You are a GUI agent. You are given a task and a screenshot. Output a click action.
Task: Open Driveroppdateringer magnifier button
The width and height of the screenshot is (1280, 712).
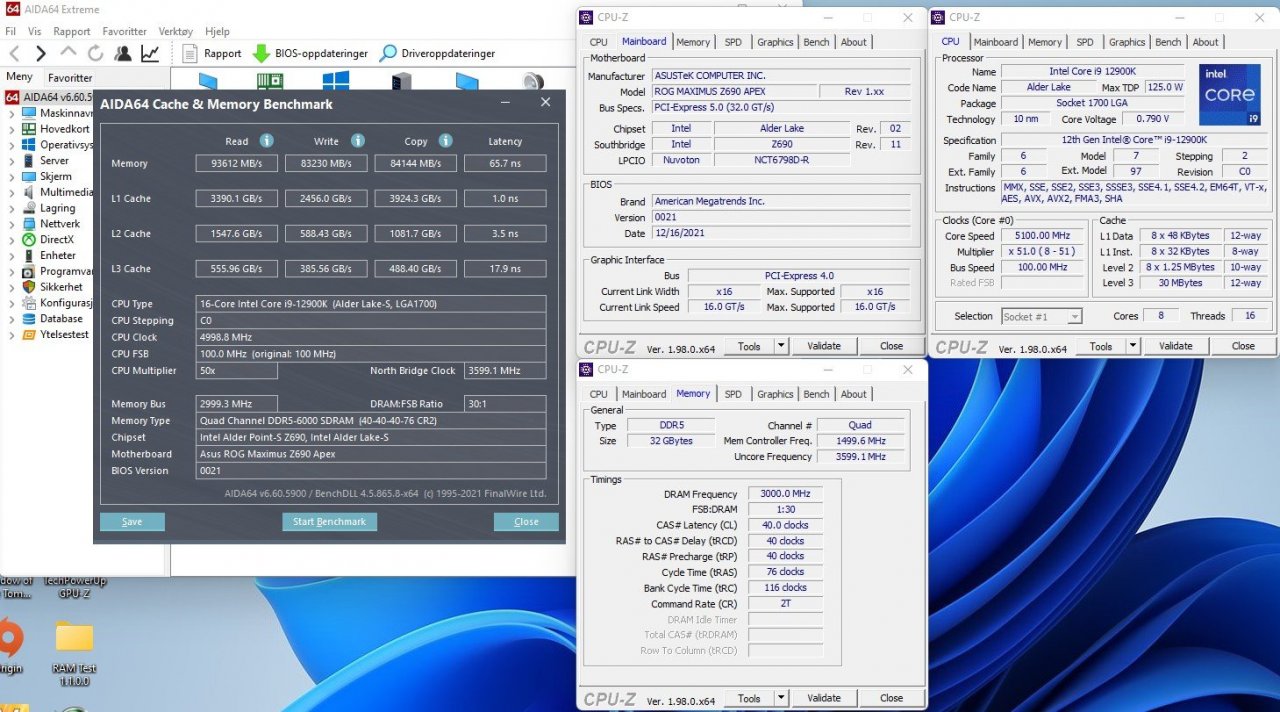pos(388,53)
